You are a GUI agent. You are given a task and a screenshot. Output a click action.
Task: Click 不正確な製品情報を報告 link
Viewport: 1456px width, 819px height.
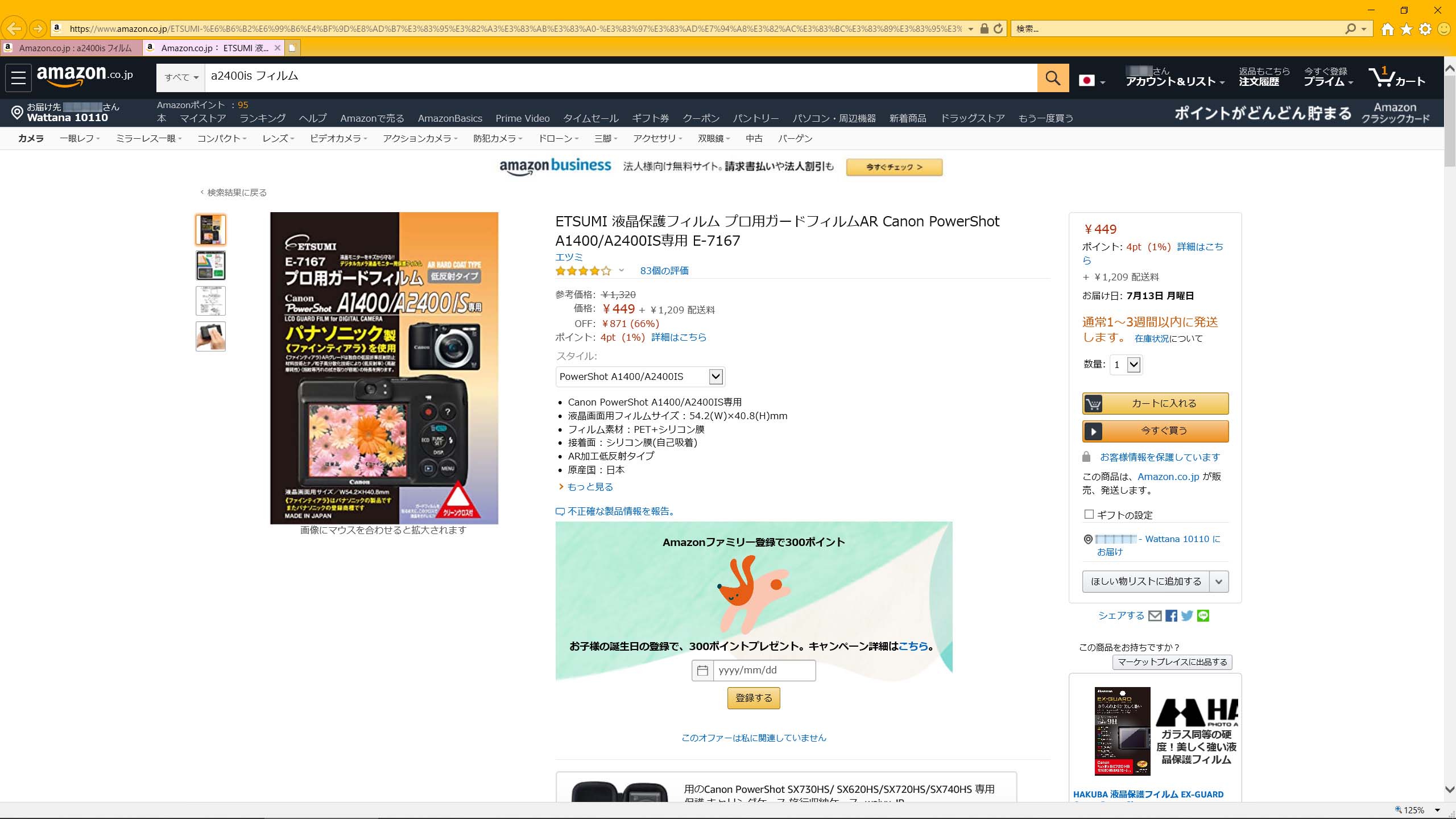point(616,511)
